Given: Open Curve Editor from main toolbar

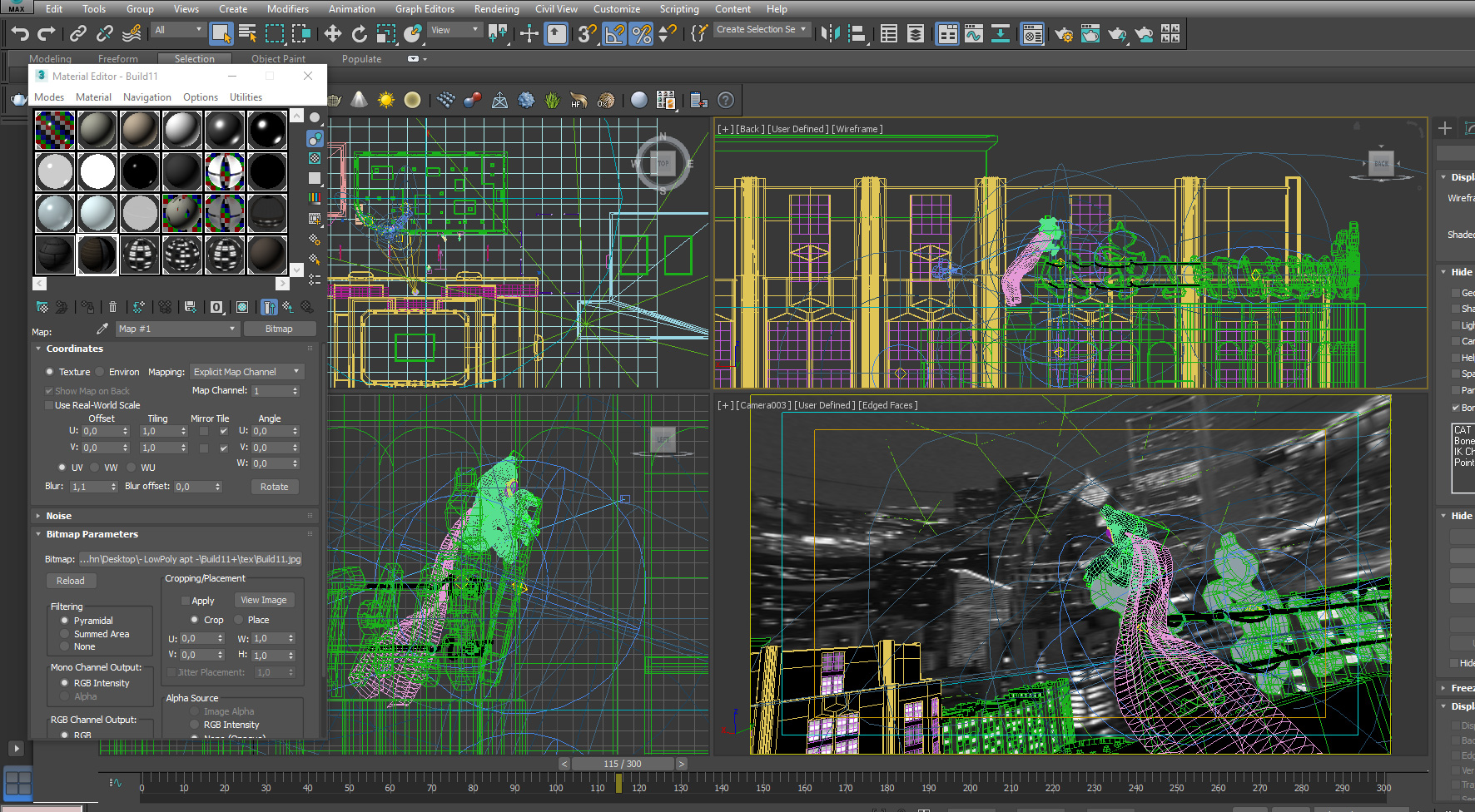Looking at the screenshot, I should pyautogui.click(x=973, y=34).
